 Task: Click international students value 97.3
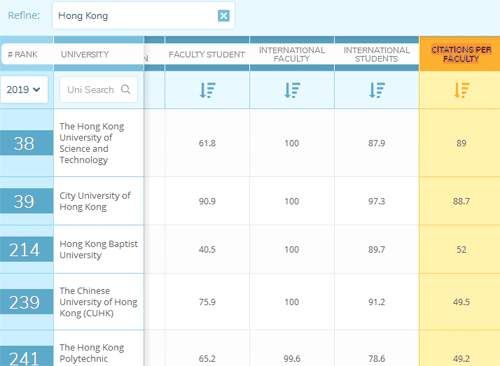click(377, 201)
